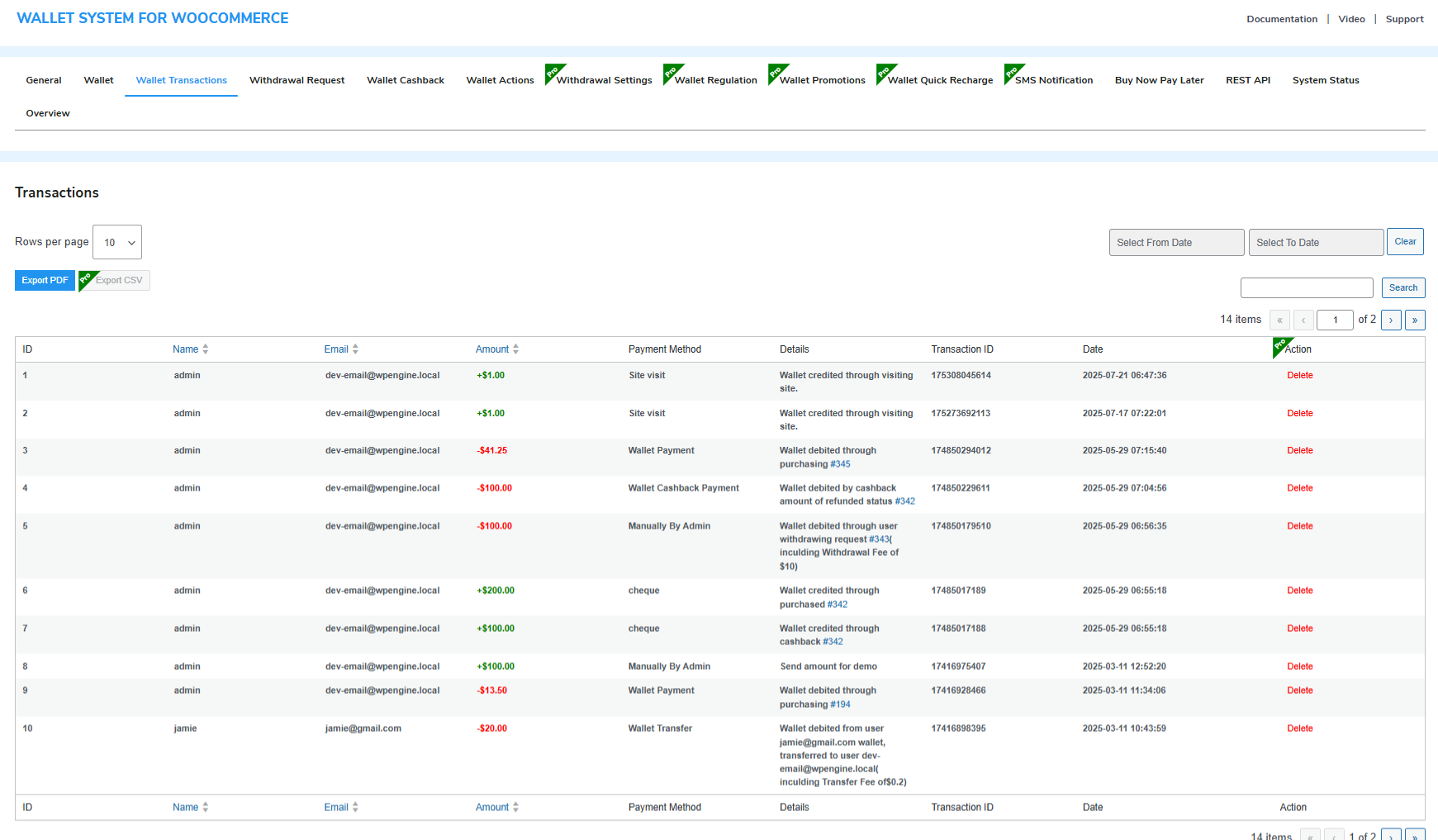Viewport: 1438px width, 840px height.
Task: Open order #345 link in details
Action: click(x=840, y=464)
